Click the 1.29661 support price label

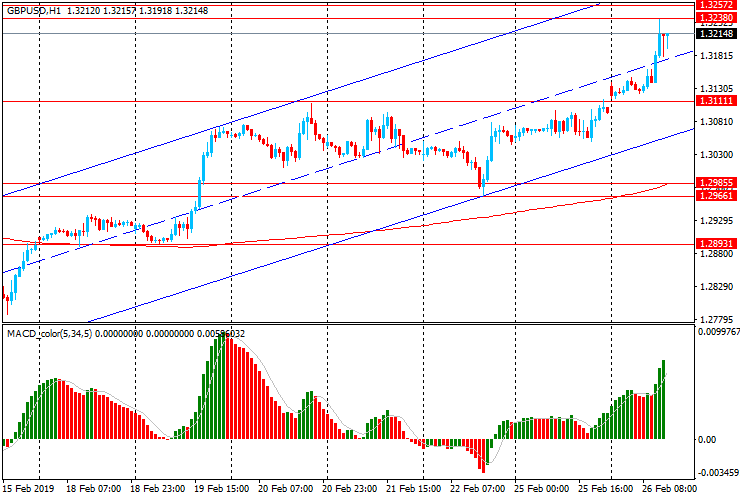[717, 196]
